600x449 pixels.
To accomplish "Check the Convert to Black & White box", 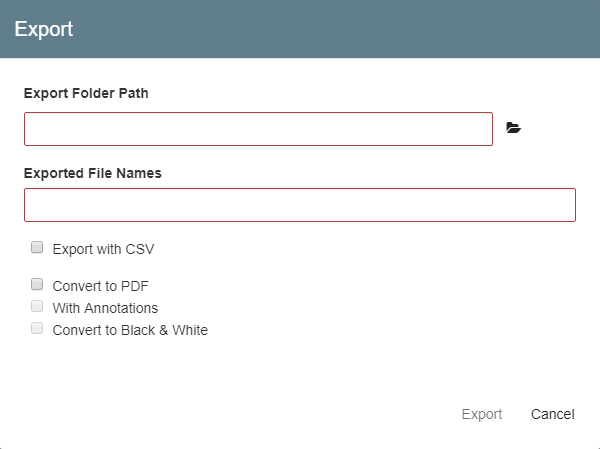I will (x=37, y=328).
